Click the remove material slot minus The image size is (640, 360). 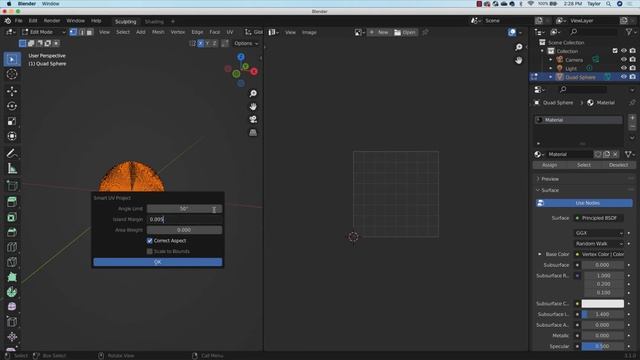tap(632, 127)
